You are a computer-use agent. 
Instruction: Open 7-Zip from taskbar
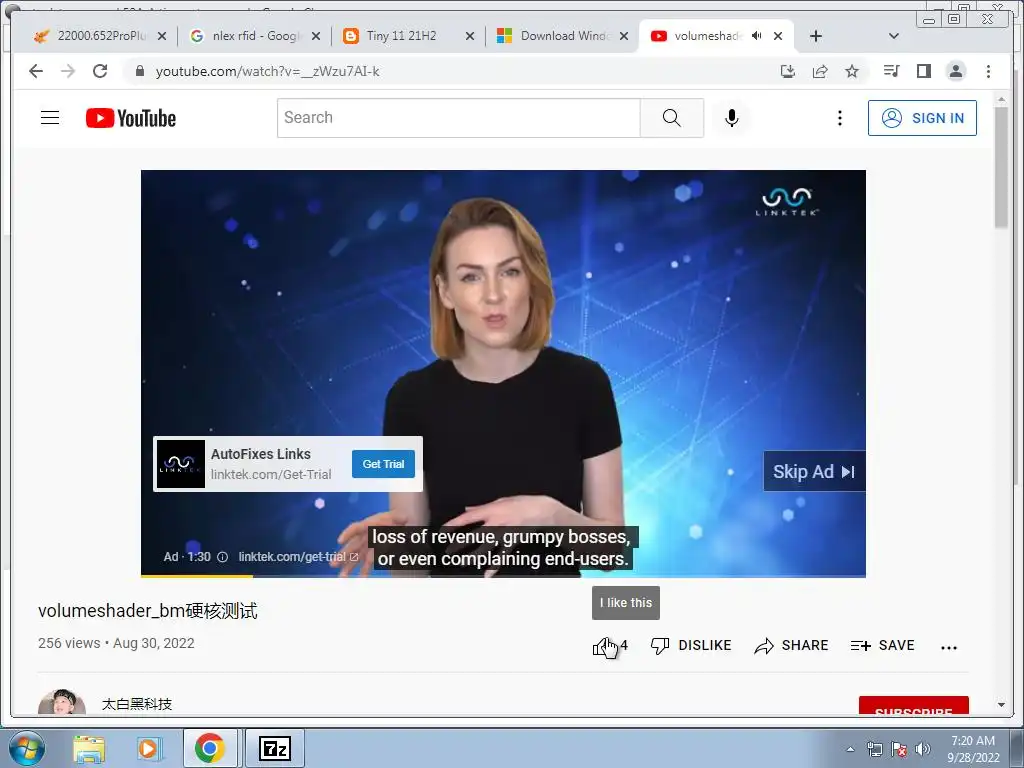(274, 748)
